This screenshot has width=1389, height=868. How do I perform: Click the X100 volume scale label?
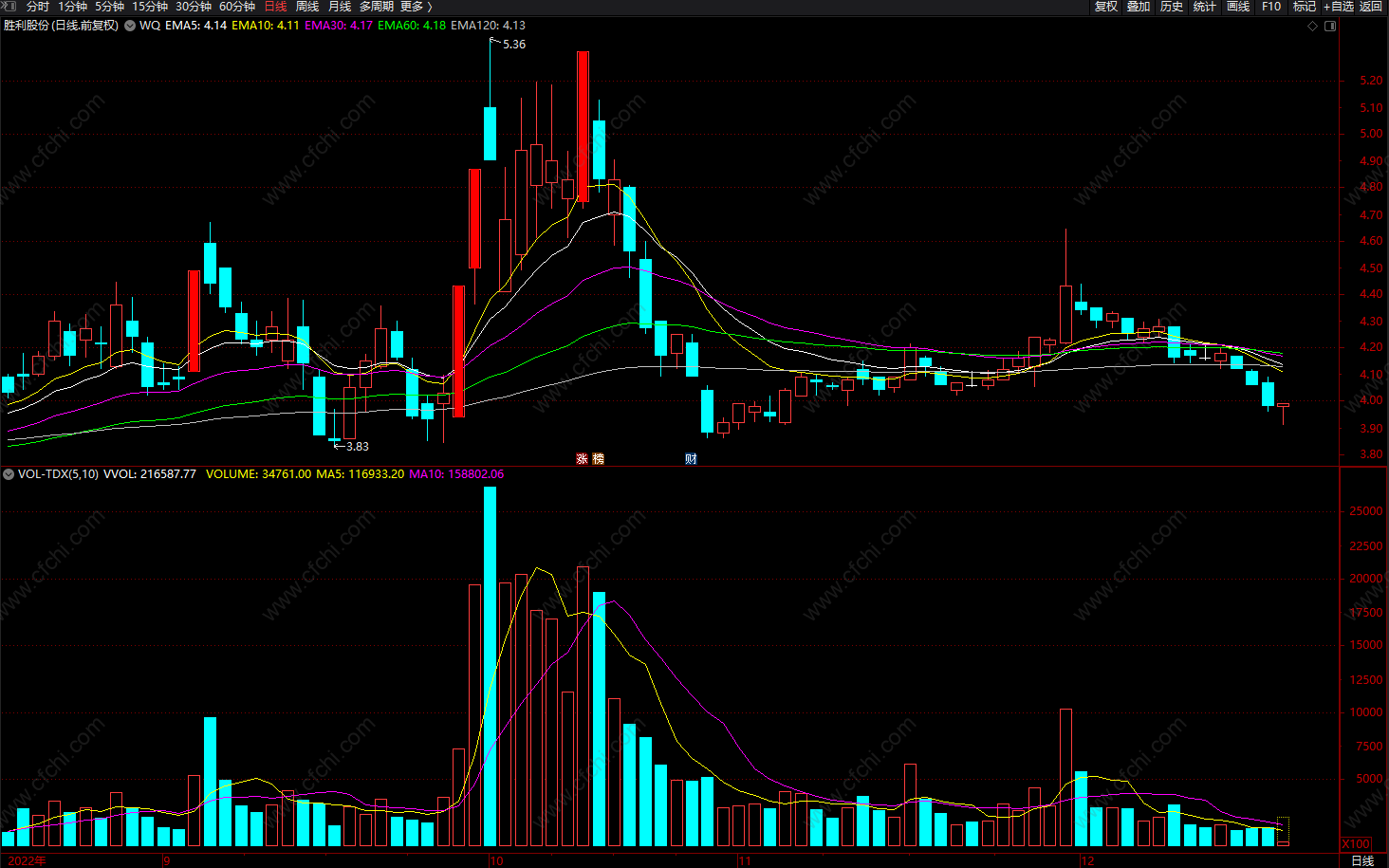tap(1356, 844)
